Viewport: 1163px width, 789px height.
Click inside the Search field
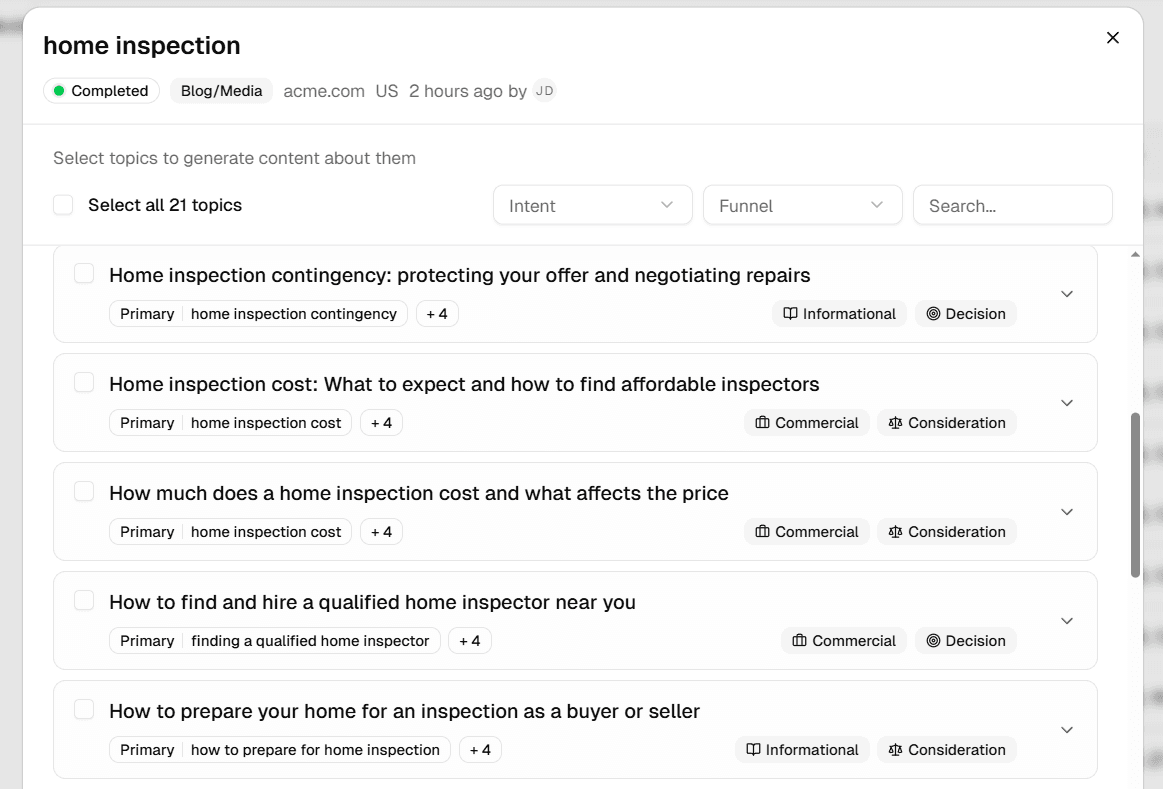pos(1012,204)
